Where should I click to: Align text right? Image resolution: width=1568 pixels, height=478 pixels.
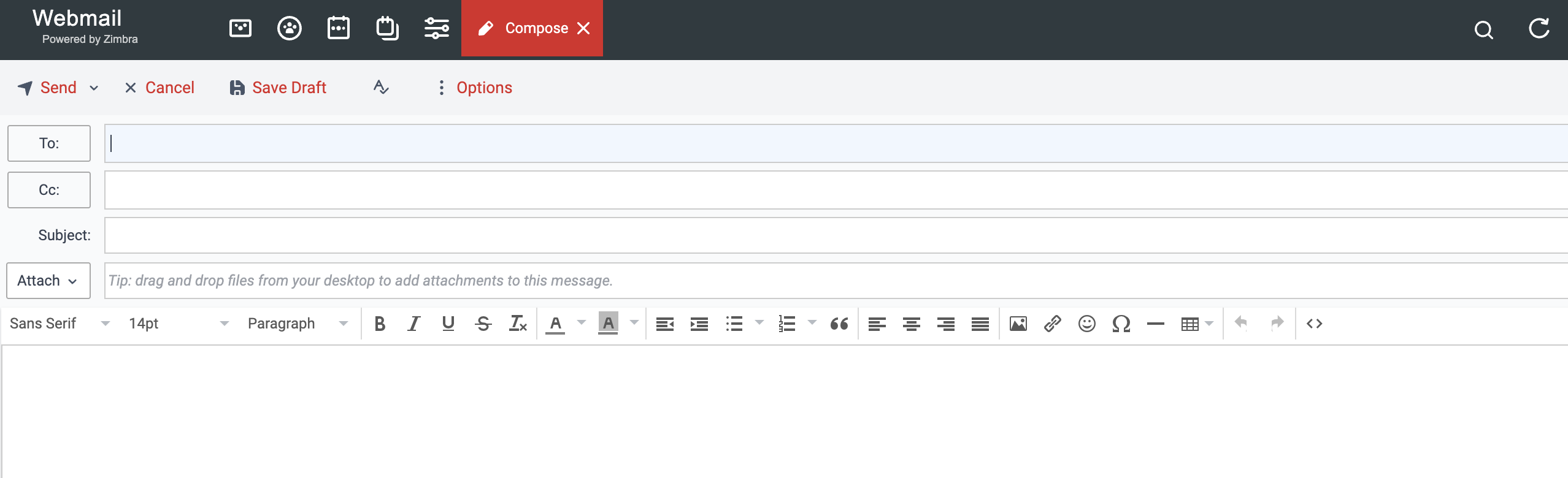[946, 324]
